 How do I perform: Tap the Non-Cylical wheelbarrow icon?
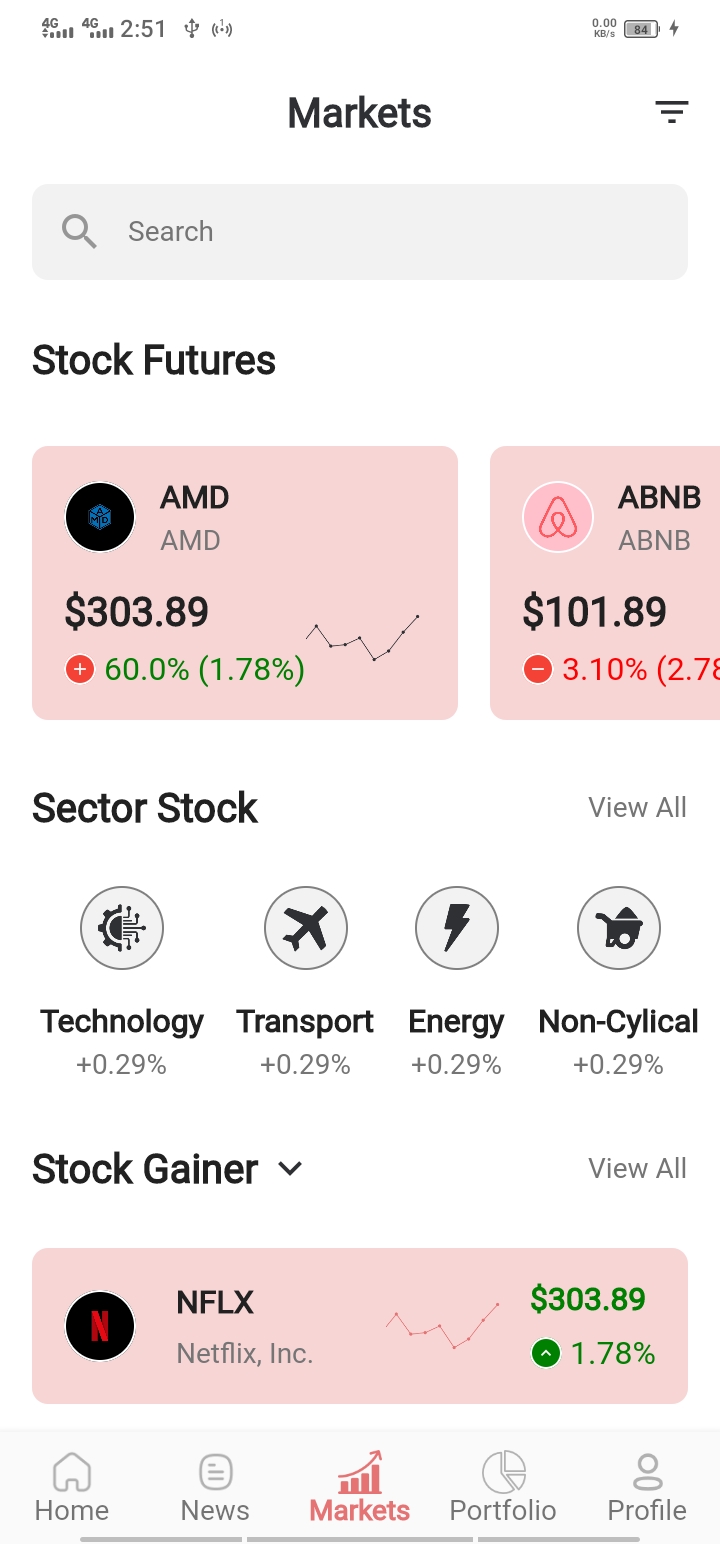click(x=619, y=928)
